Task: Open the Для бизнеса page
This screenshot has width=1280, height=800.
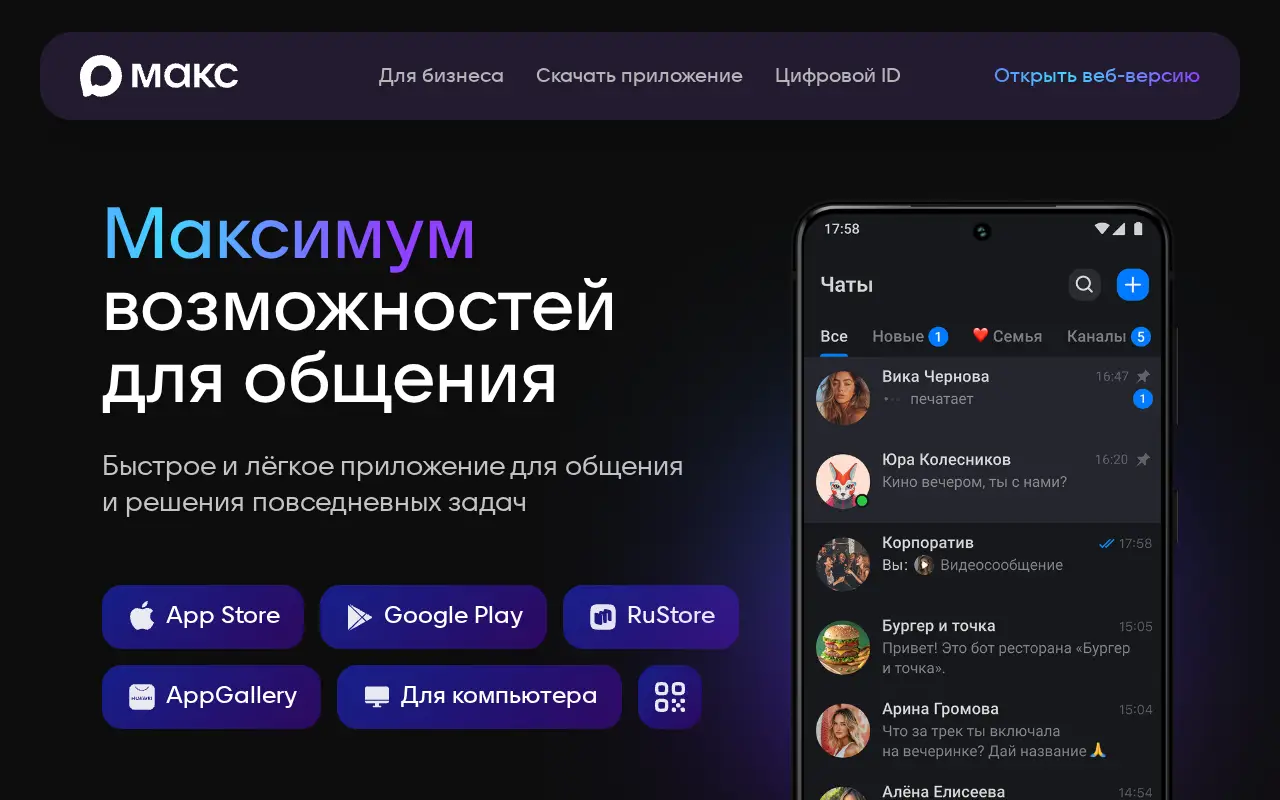Action: point(441,76)
